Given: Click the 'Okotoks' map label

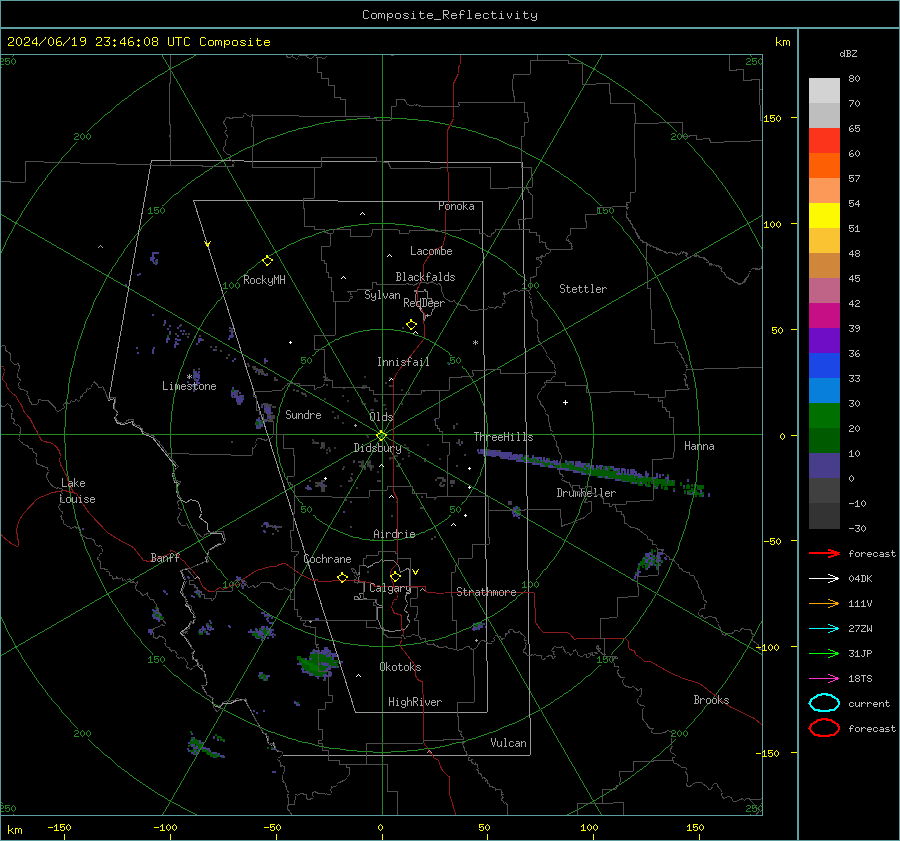Looking at the screenshot, I should point(400,666).
